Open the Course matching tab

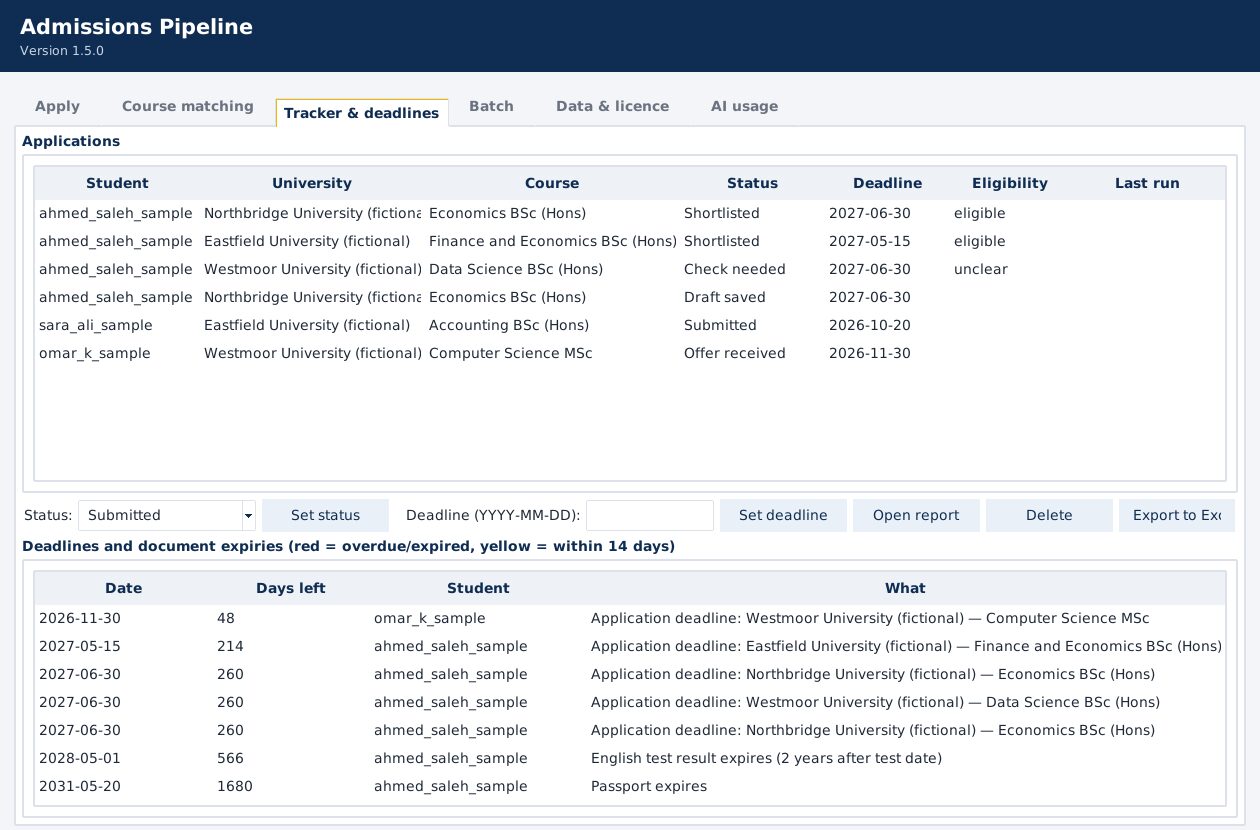pos(188,106)
